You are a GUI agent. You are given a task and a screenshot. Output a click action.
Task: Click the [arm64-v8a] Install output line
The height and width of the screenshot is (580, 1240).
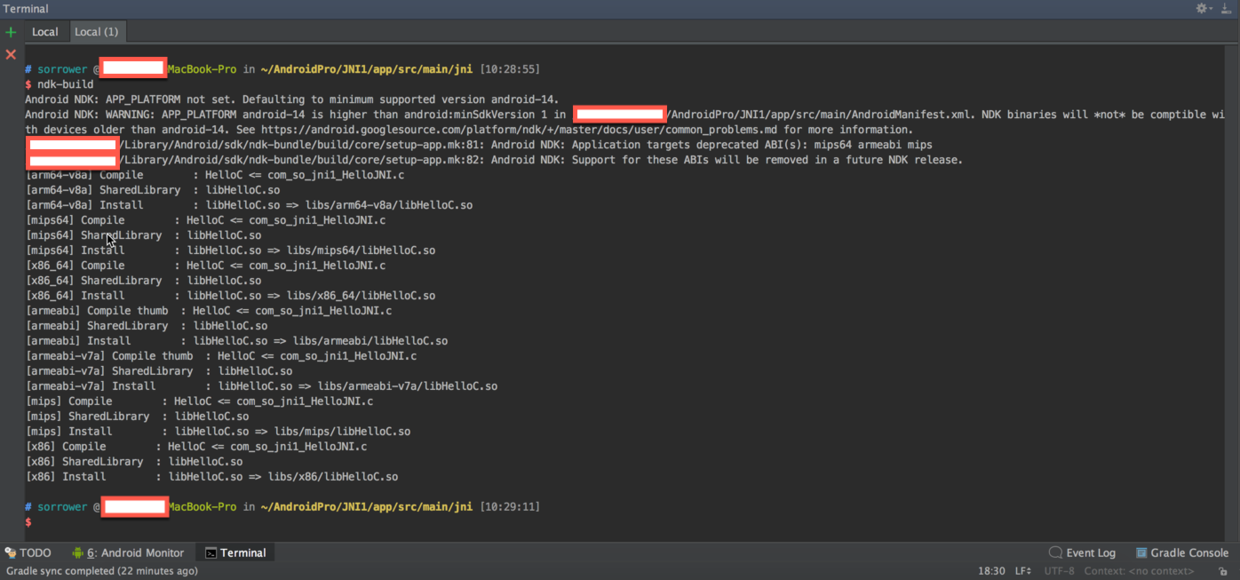[249, 205]
